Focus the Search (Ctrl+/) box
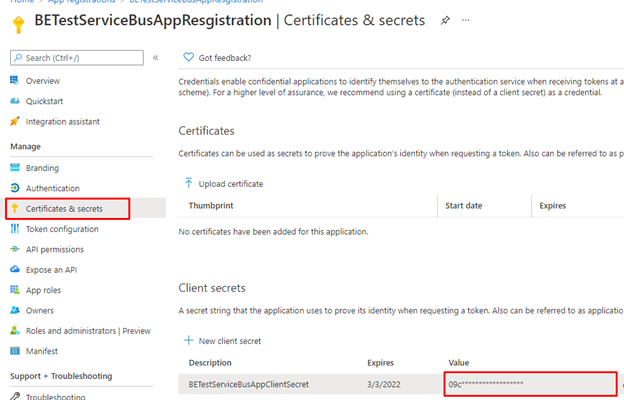 pyautogui.click(x=77, y=58)
